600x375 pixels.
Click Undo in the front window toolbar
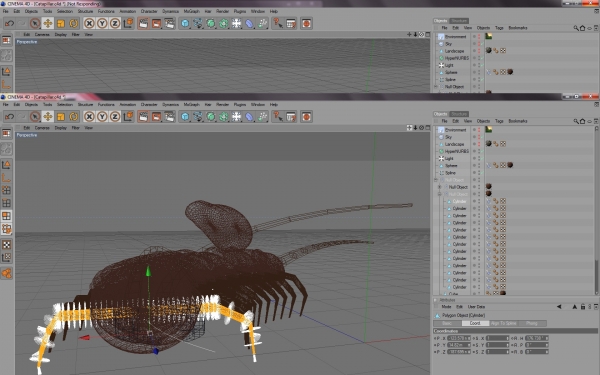tap(9, 117)
